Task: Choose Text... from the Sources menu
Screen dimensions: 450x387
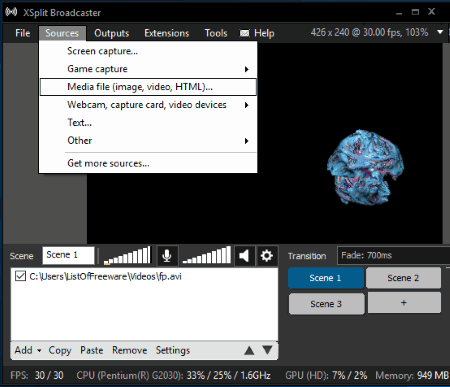Action: [x=148, y=123]
